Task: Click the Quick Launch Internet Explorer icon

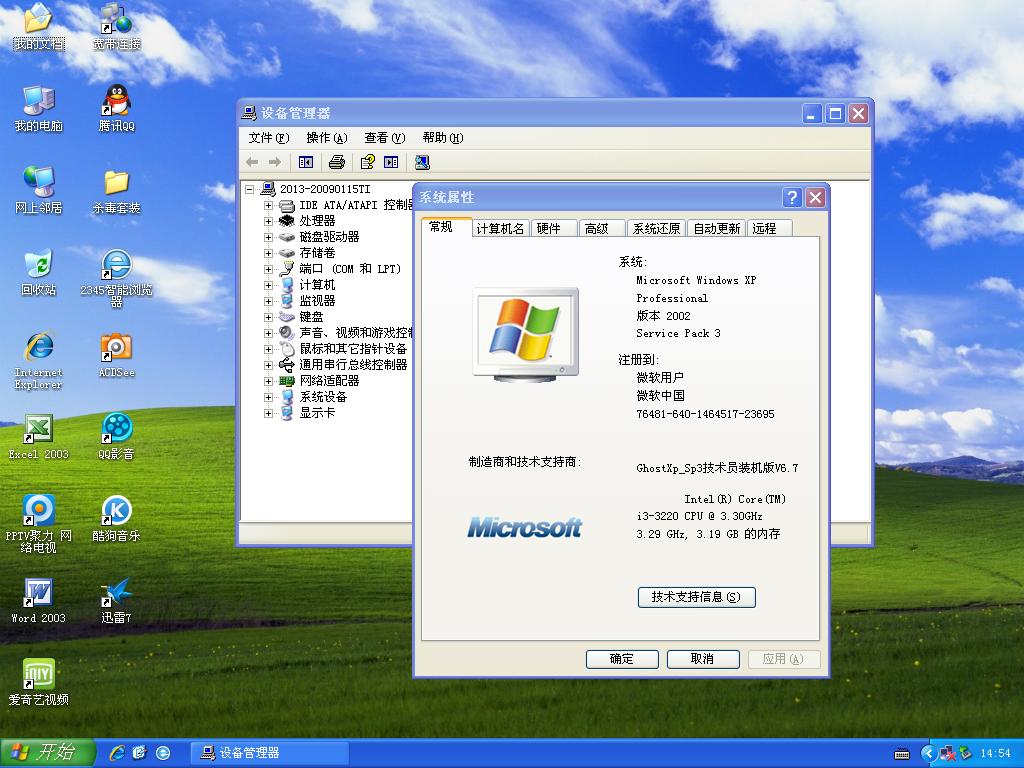Action: click(118, 753)
